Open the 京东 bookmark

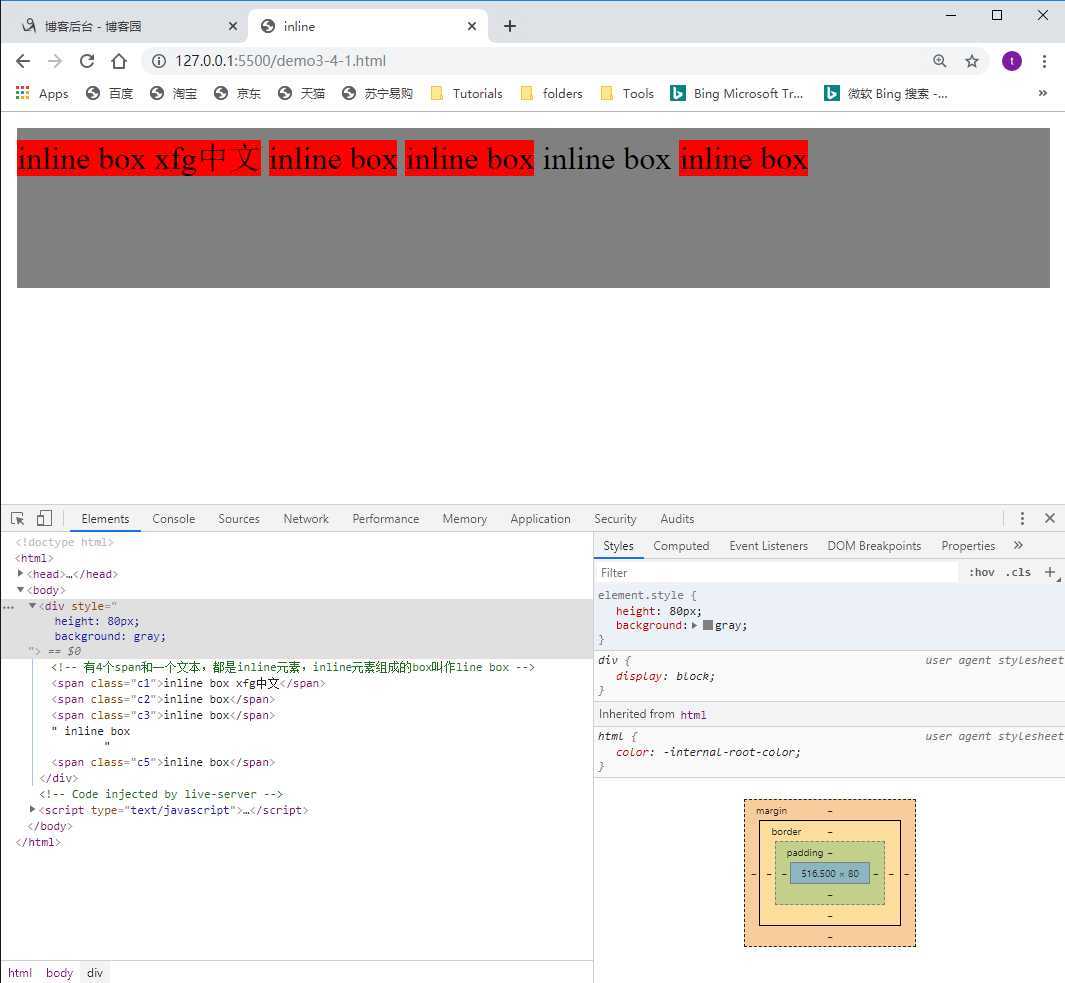[x=238, y=93]
